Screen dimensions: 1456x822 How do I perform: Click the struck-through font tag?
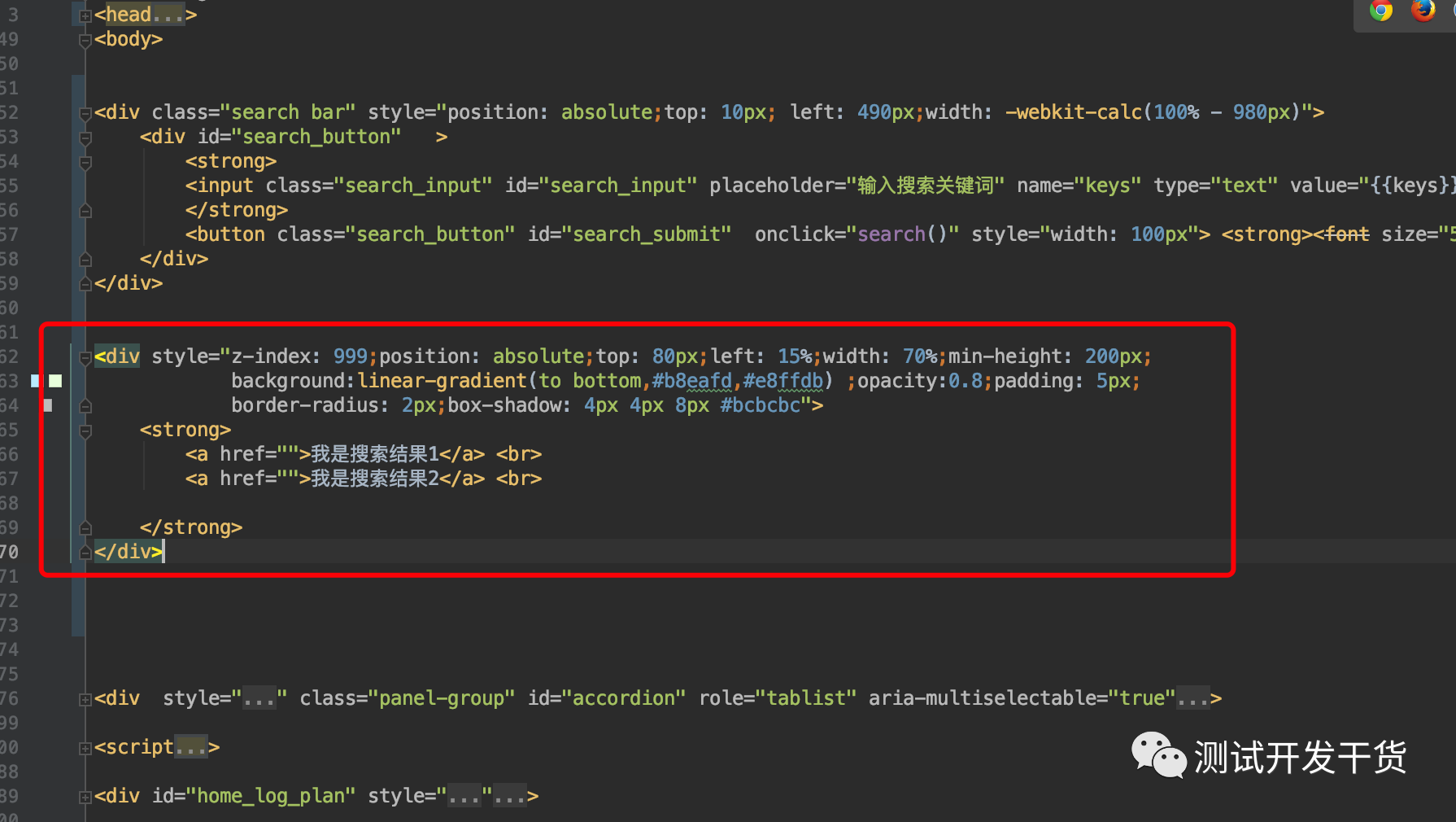tap(1347, 234)
